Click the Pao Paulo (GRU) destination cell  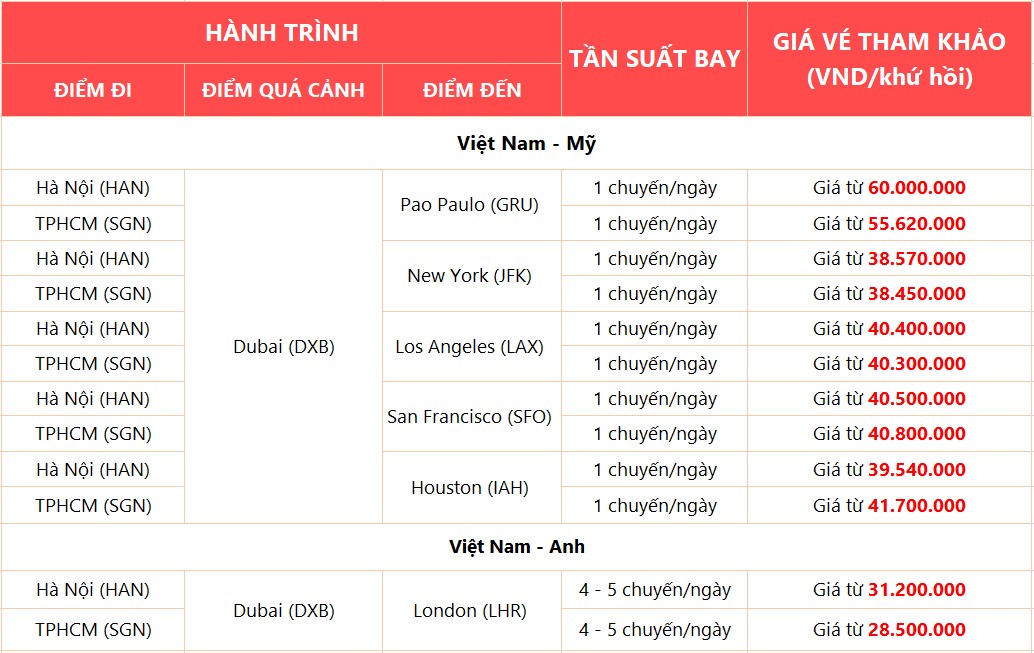tap(471, 205)
